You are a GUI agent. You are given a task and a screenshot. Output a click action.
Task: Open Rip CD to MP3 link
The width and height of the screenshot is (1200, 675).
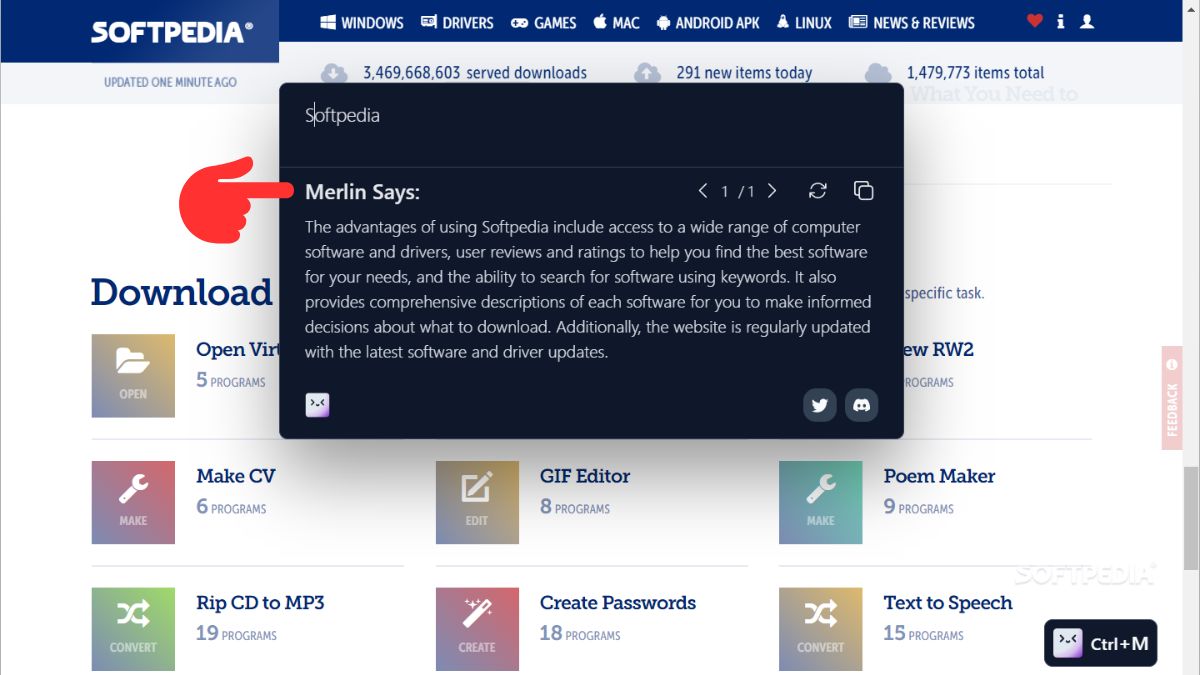260,603
